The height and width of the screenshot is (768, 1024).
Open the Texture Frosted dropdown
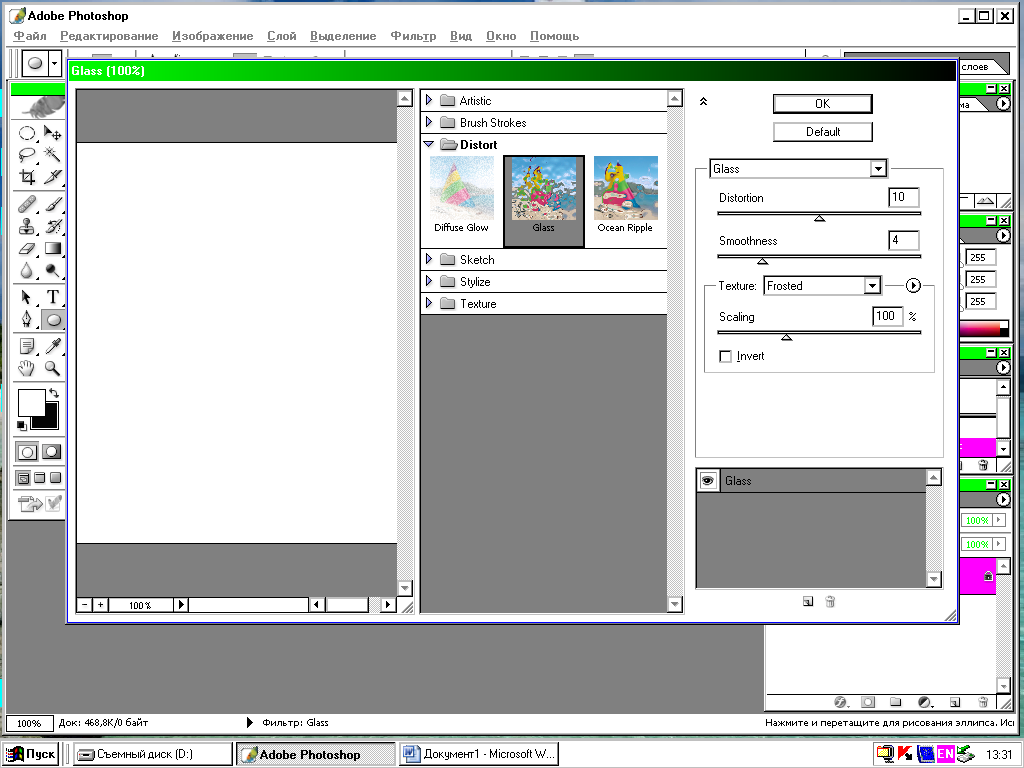(x=872, y=285)
